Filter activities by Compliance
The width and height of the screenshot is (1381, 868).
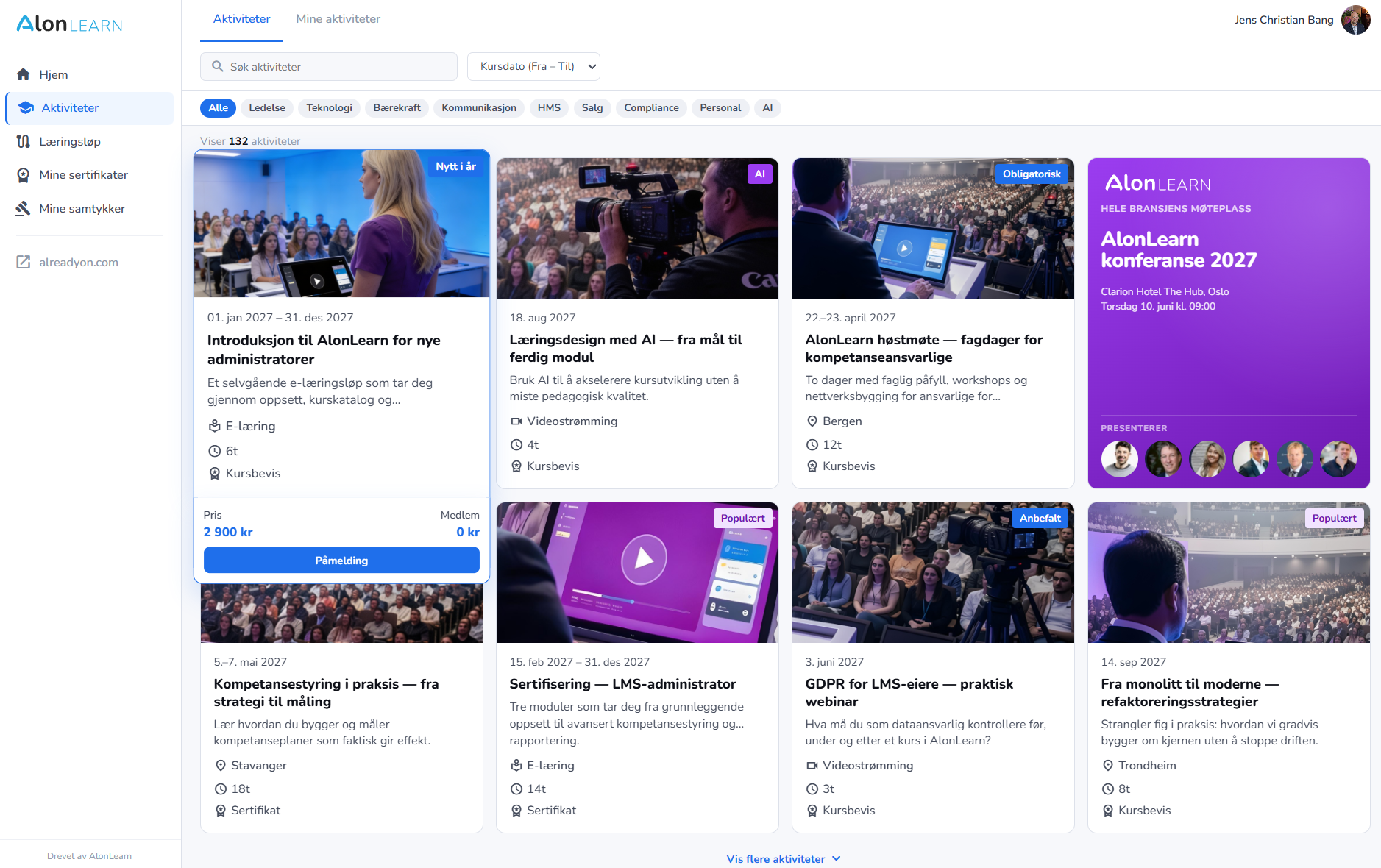[652, 108]
